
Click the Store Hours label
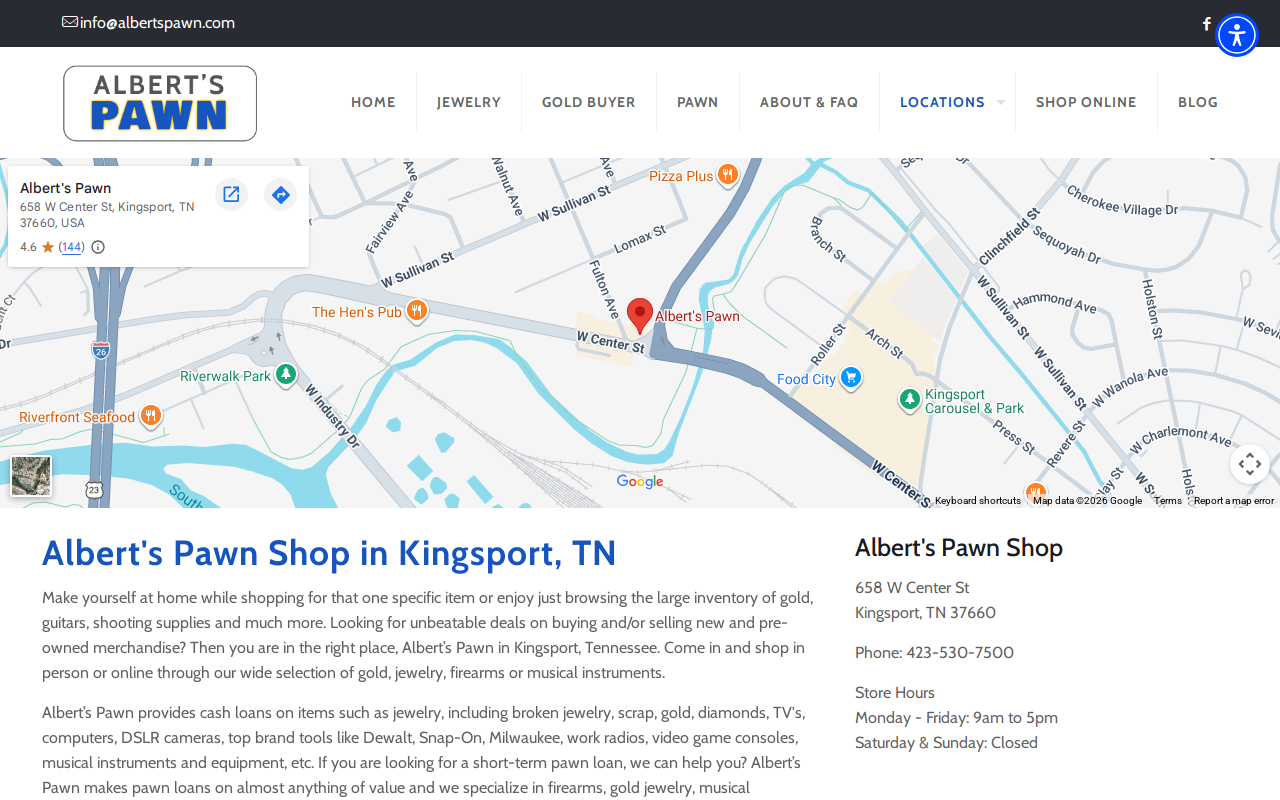[895, 693]
